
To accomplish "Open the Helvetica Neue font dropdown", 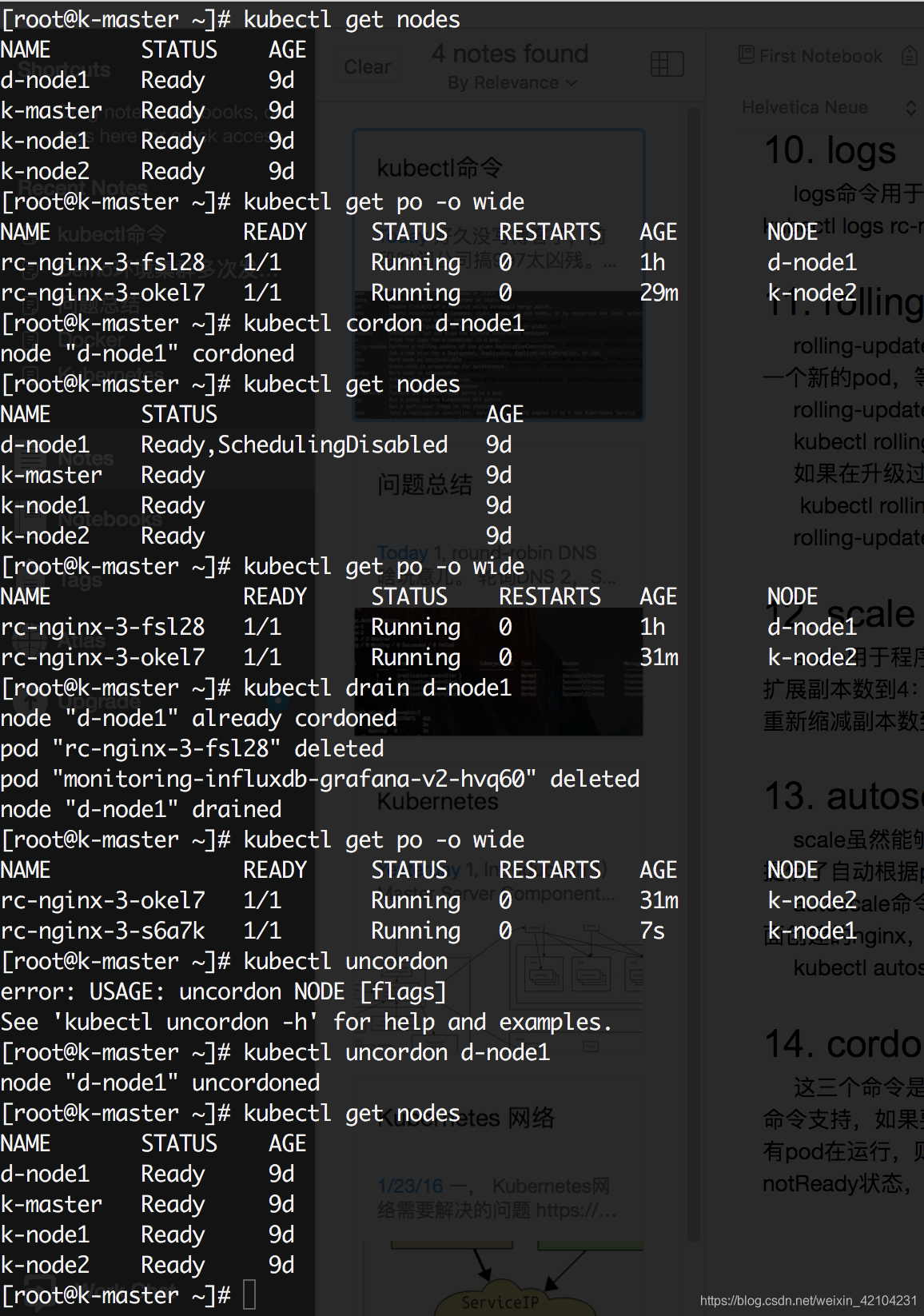I will (805, 107).
